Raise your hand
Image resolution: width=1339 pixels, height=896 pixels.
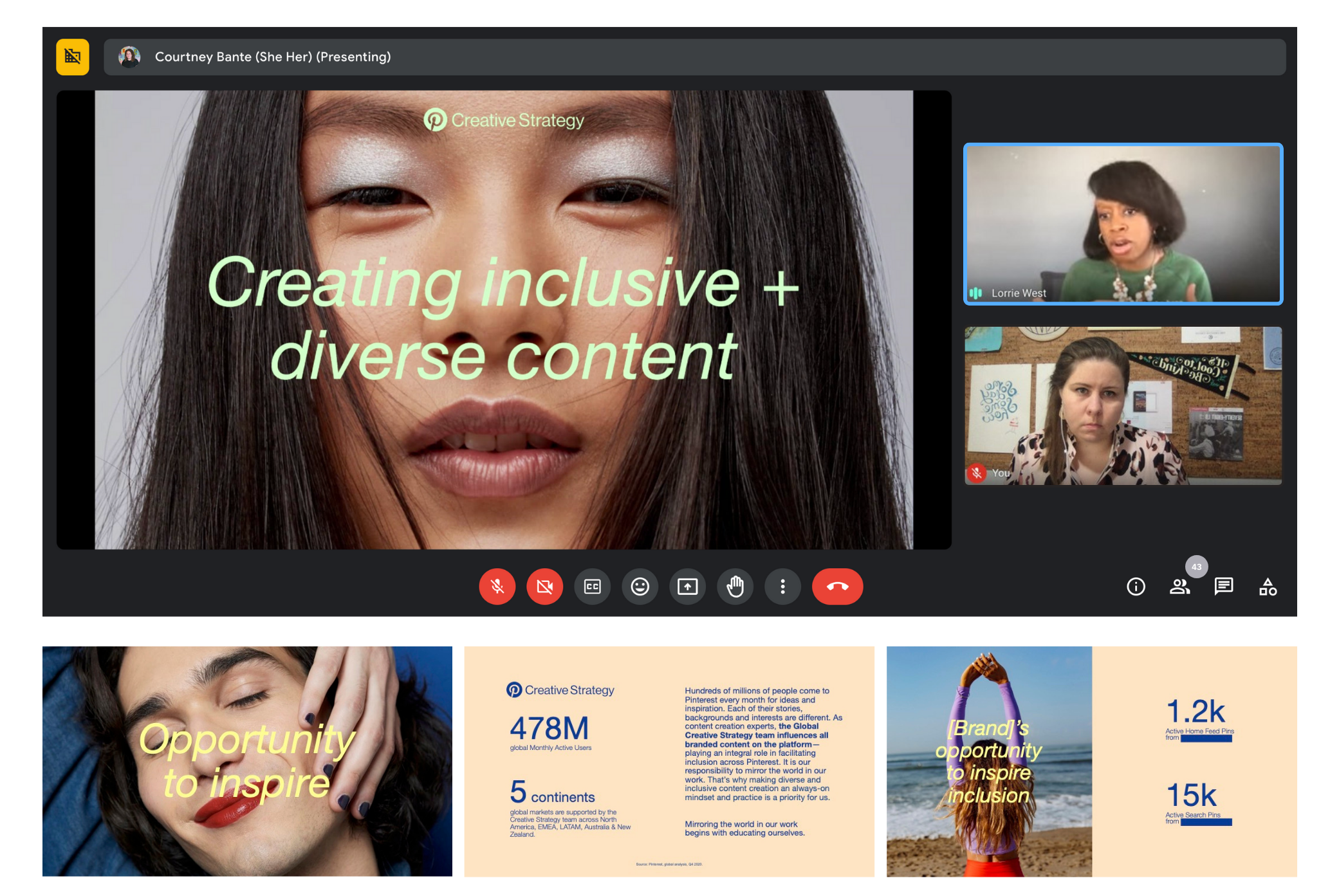(735, 587)
